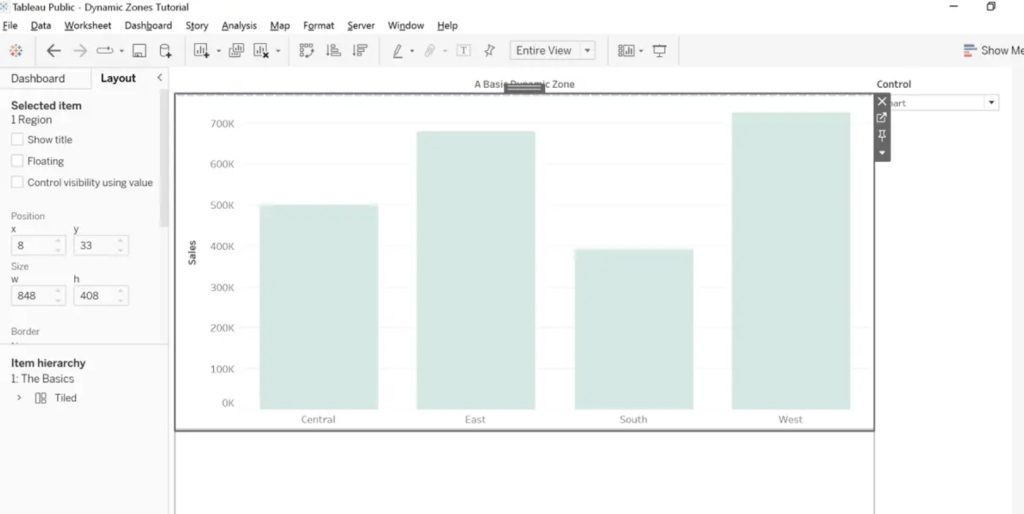Screen dimensions: 1024x514
Task: Toggle Control visibility using value checkbox
Action: click(x=17, y=183)
